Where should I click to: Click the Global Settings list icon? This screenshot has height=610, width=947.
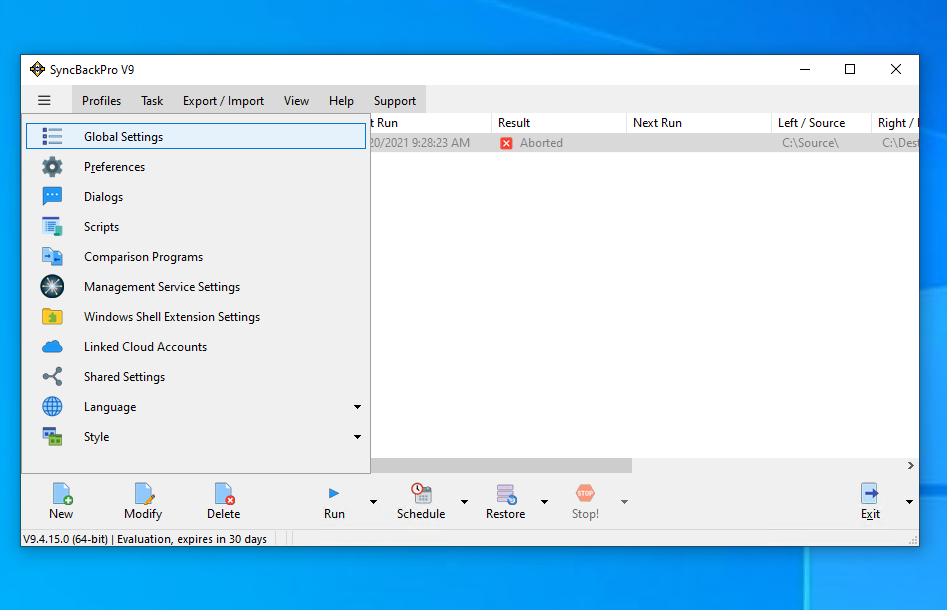coord(52,136)
